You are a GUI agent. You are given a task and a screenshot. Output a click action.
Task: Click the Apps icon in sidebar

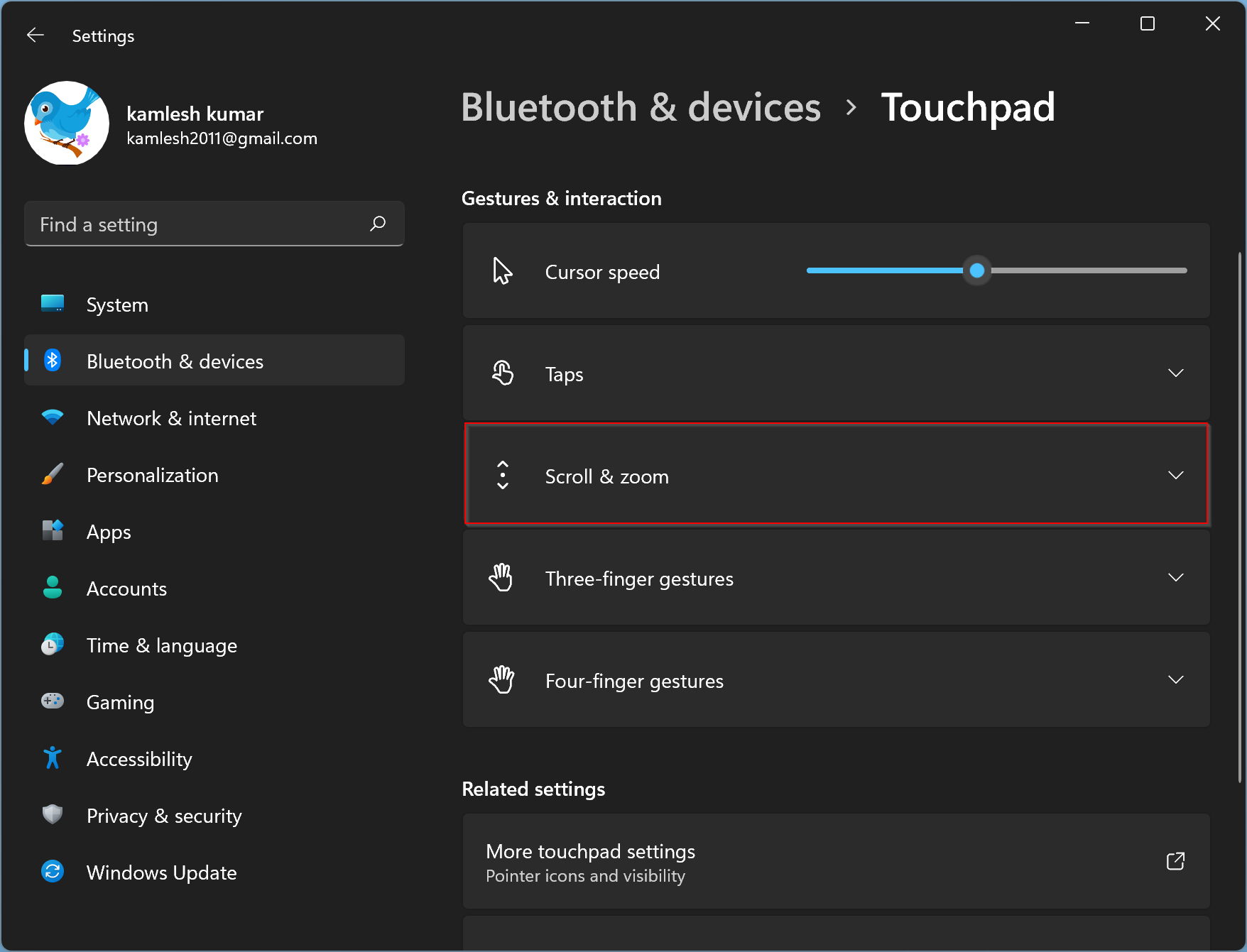[x=53, y=530]
